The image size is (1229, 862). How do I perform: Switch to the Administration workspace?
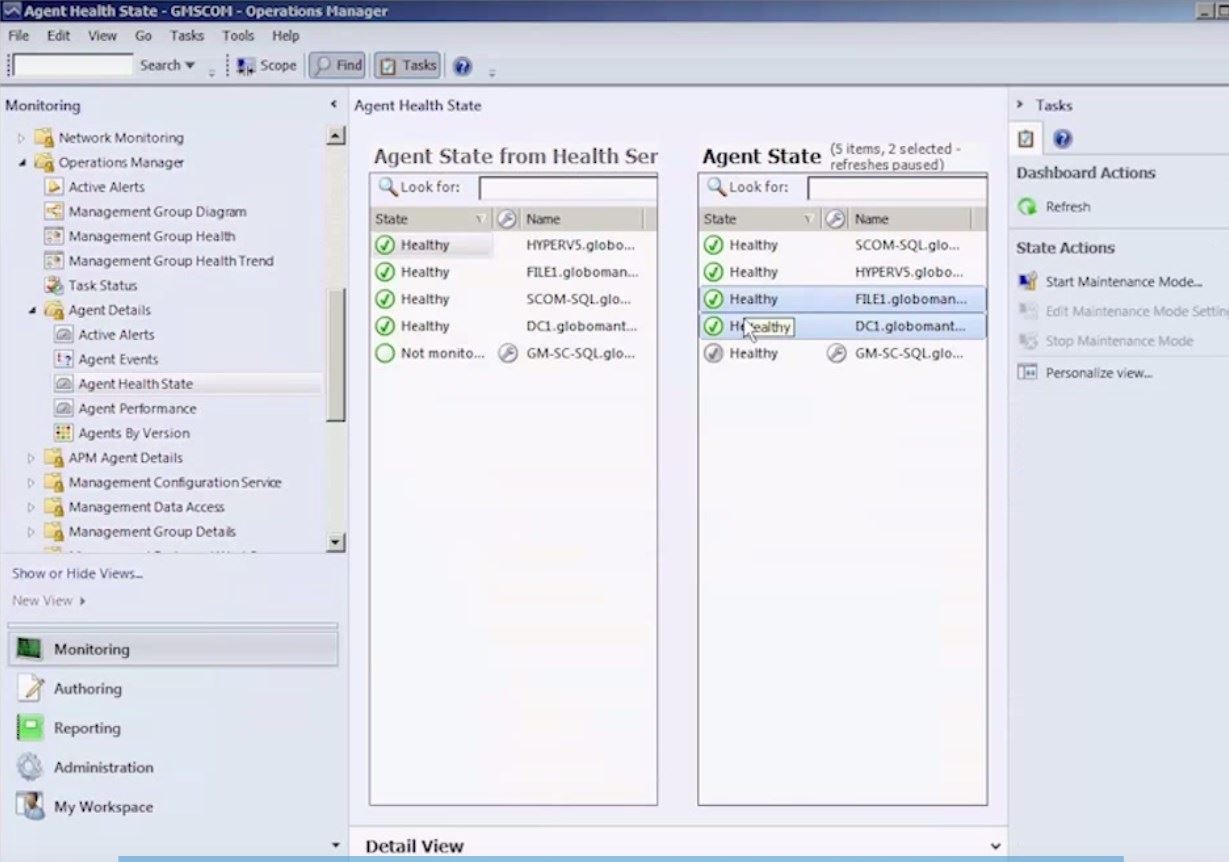coord(173,768)
